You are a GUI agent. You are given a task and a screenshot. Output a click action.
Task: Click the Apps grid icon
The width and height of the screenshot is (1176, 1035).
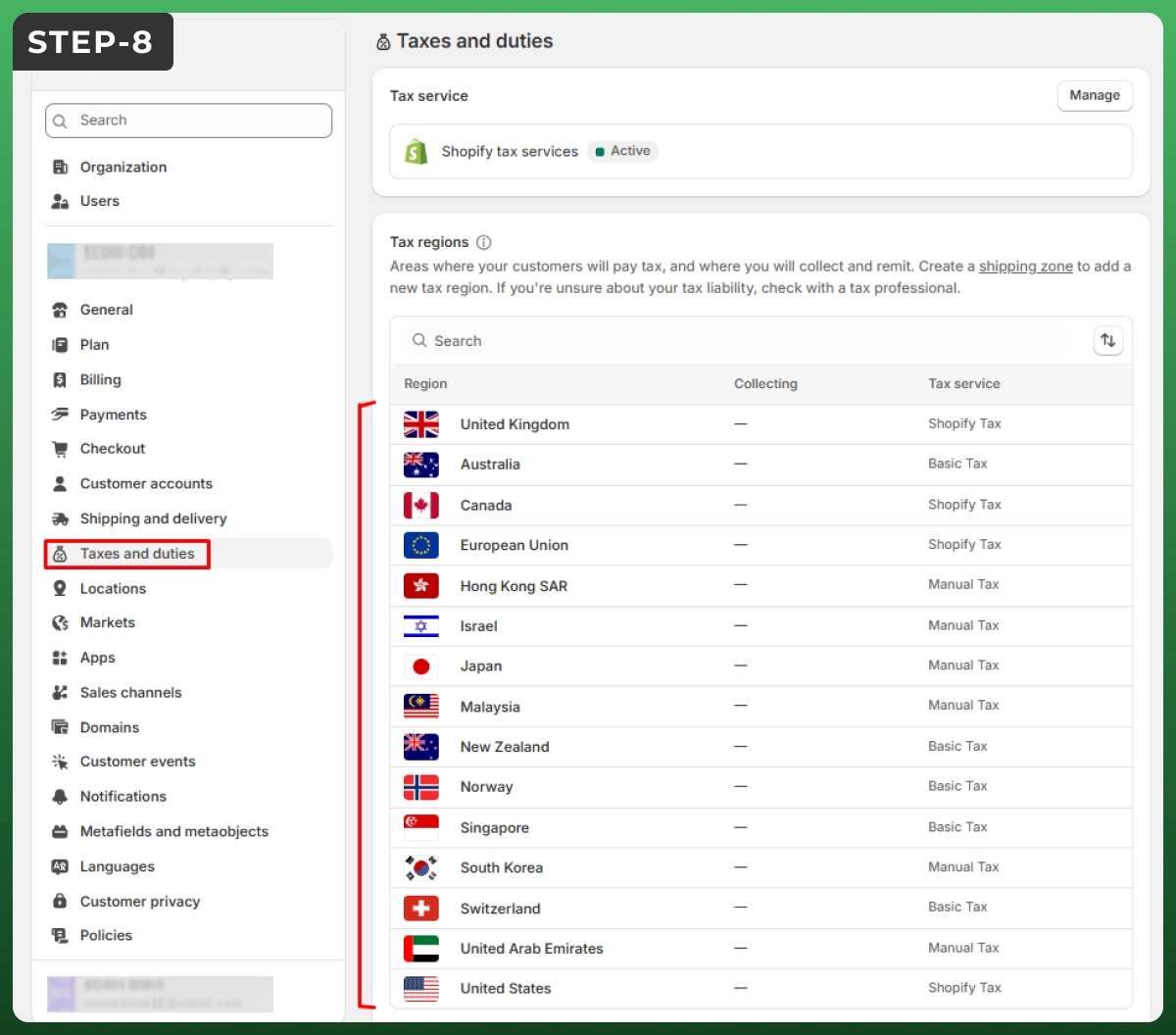click(60, 659)
